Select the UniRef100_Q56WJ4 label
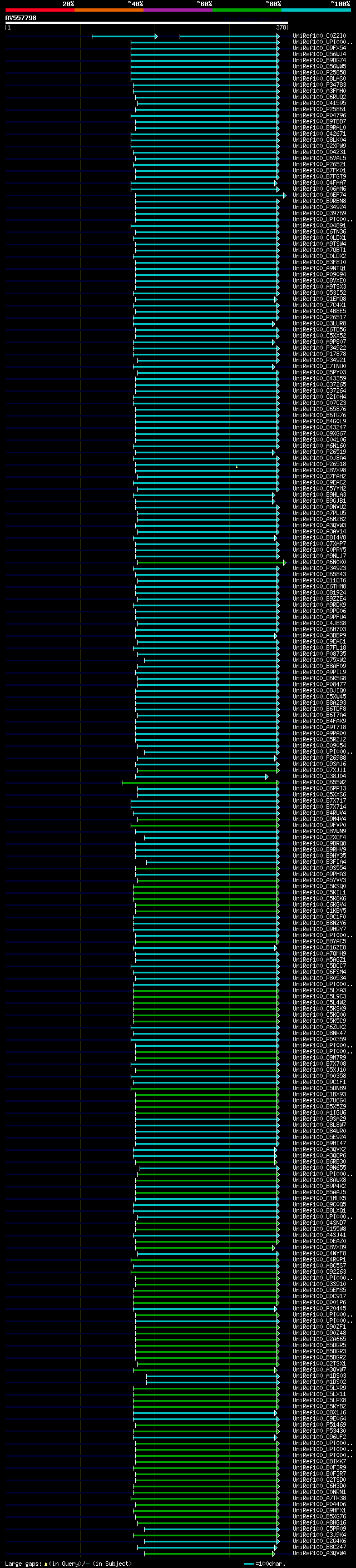The height and width of the screenshot is (1568, 356). [x=319, y=54]
